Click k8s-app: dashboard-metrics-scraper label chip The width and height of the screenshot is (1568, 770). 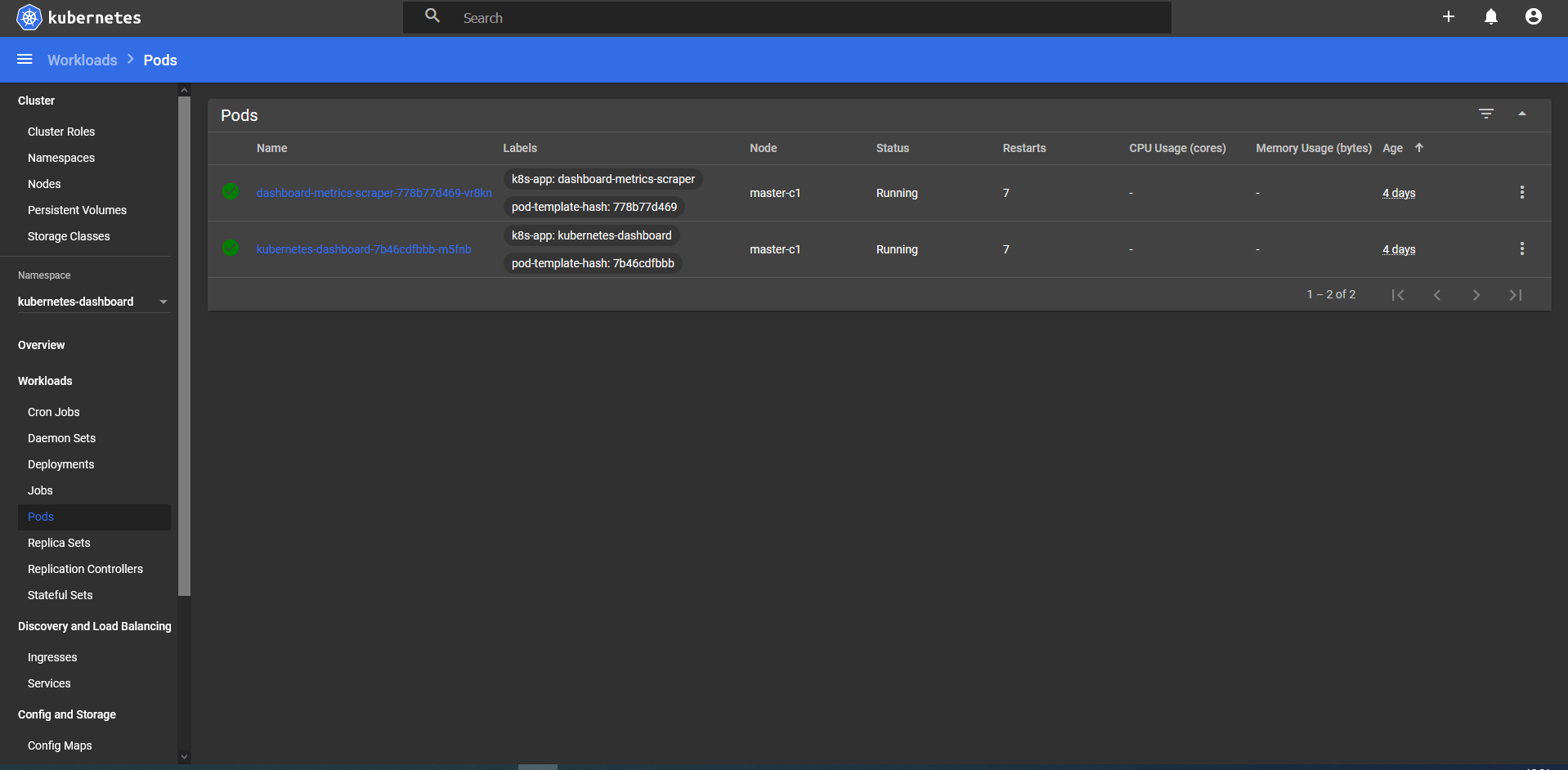pos(603,179)
